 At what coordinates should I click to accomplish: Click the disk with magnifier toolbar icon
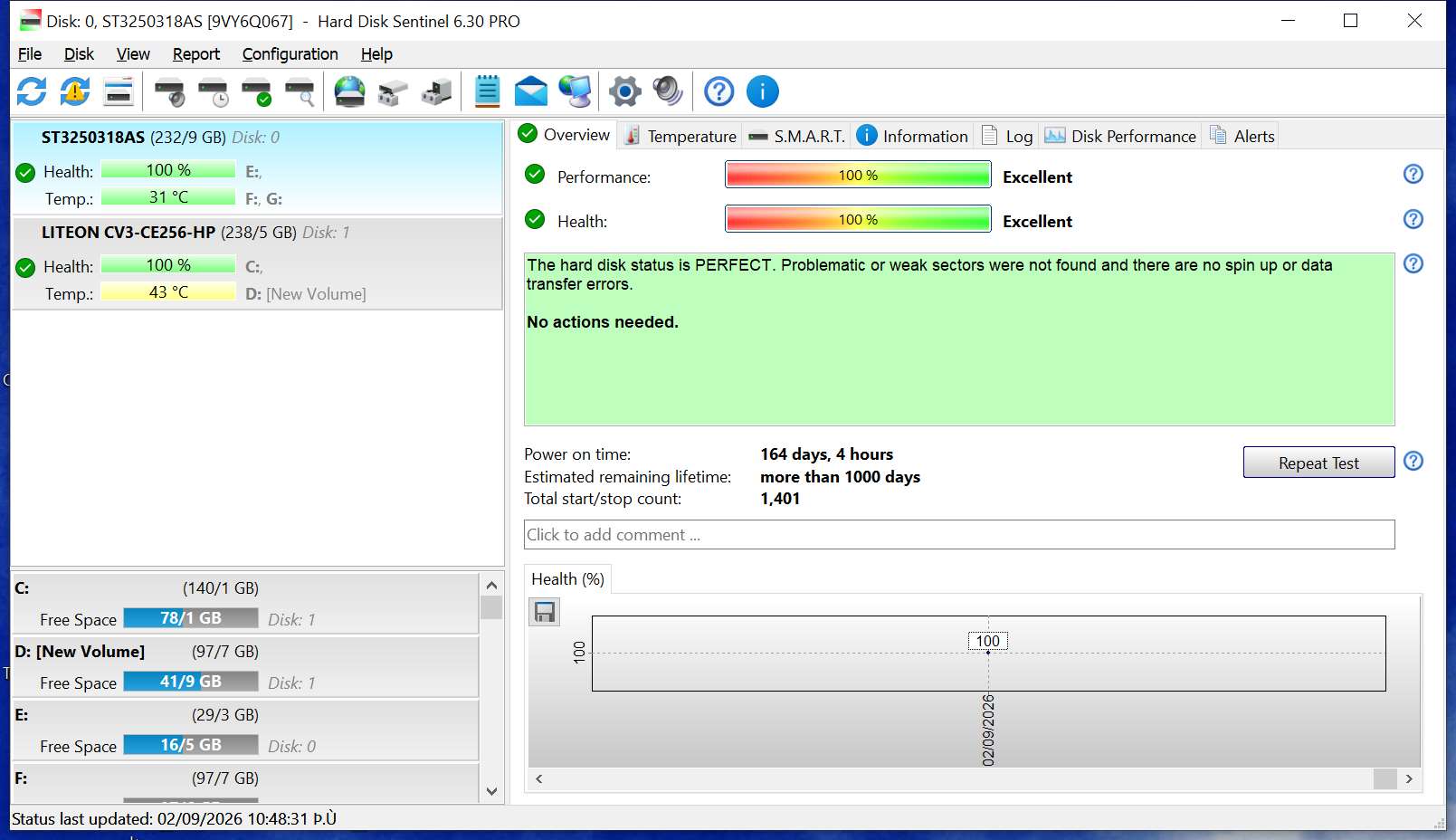(300, 91)
